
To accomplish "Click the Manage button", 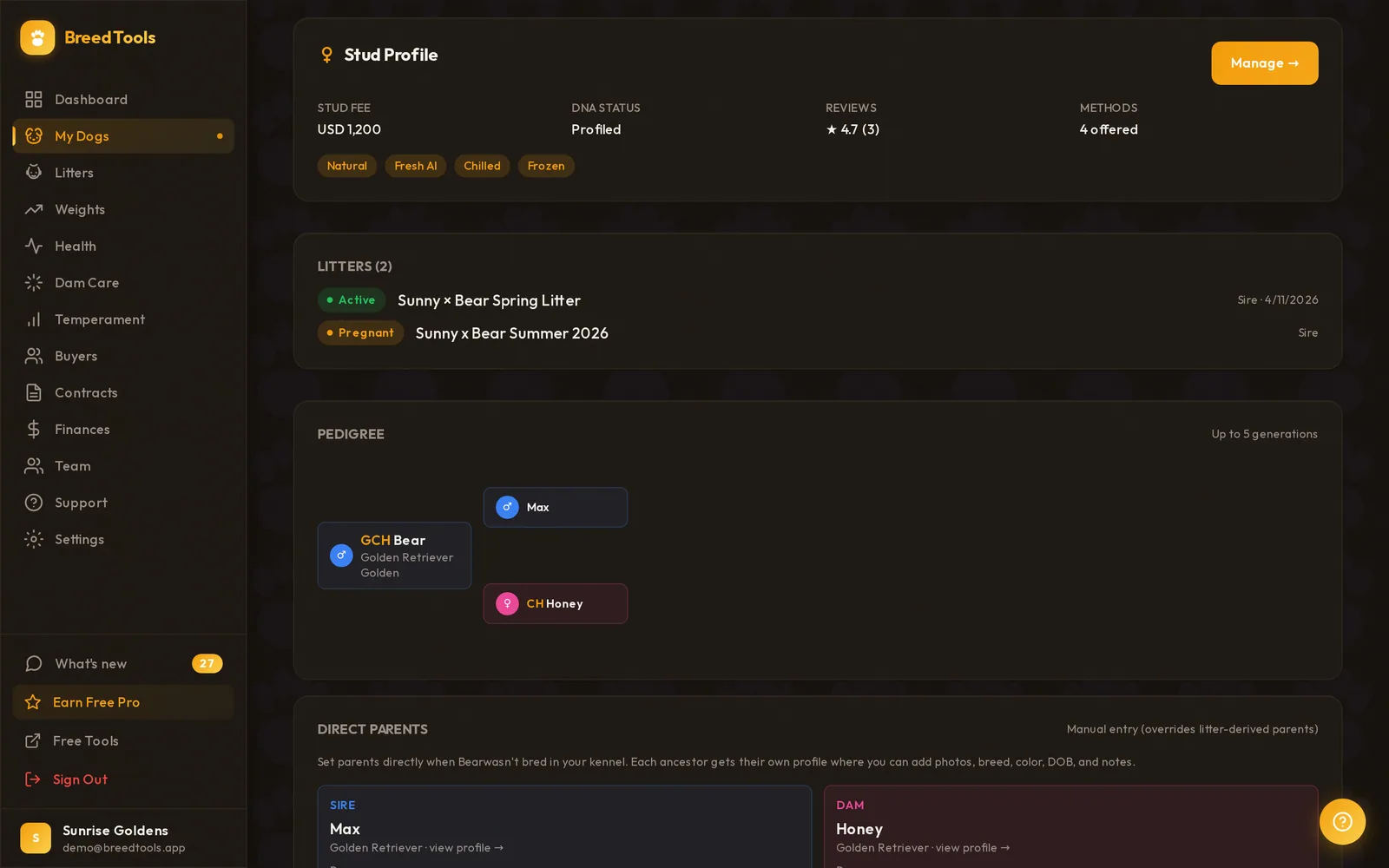I will tap(1264, 62).
